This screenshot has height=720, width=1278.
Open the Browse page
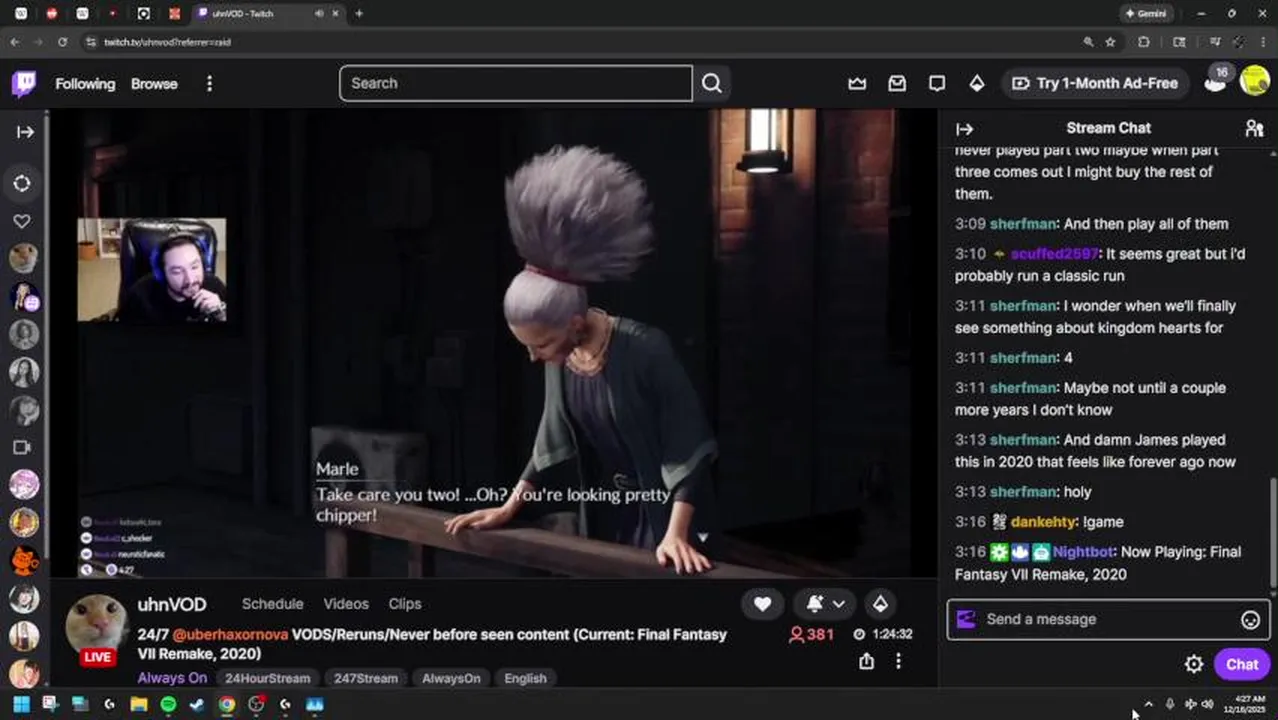pos(154,84)
